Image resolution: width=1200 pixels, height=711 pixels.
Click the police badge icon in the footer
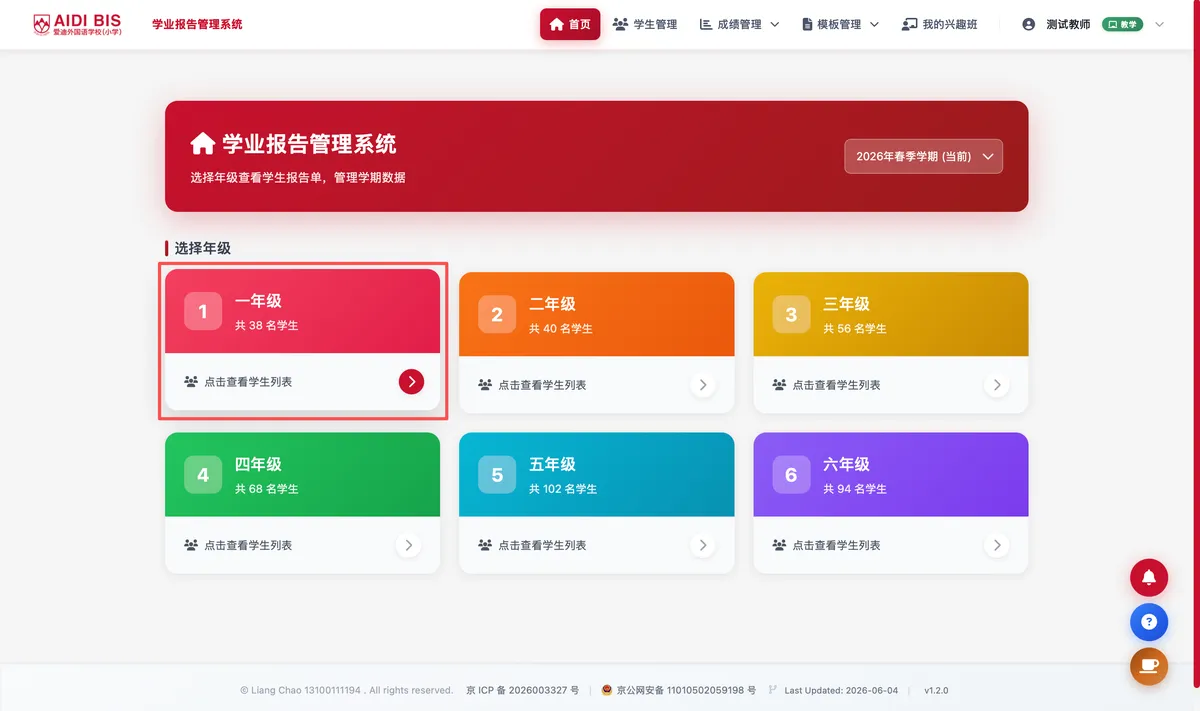(x=606, y=690)
